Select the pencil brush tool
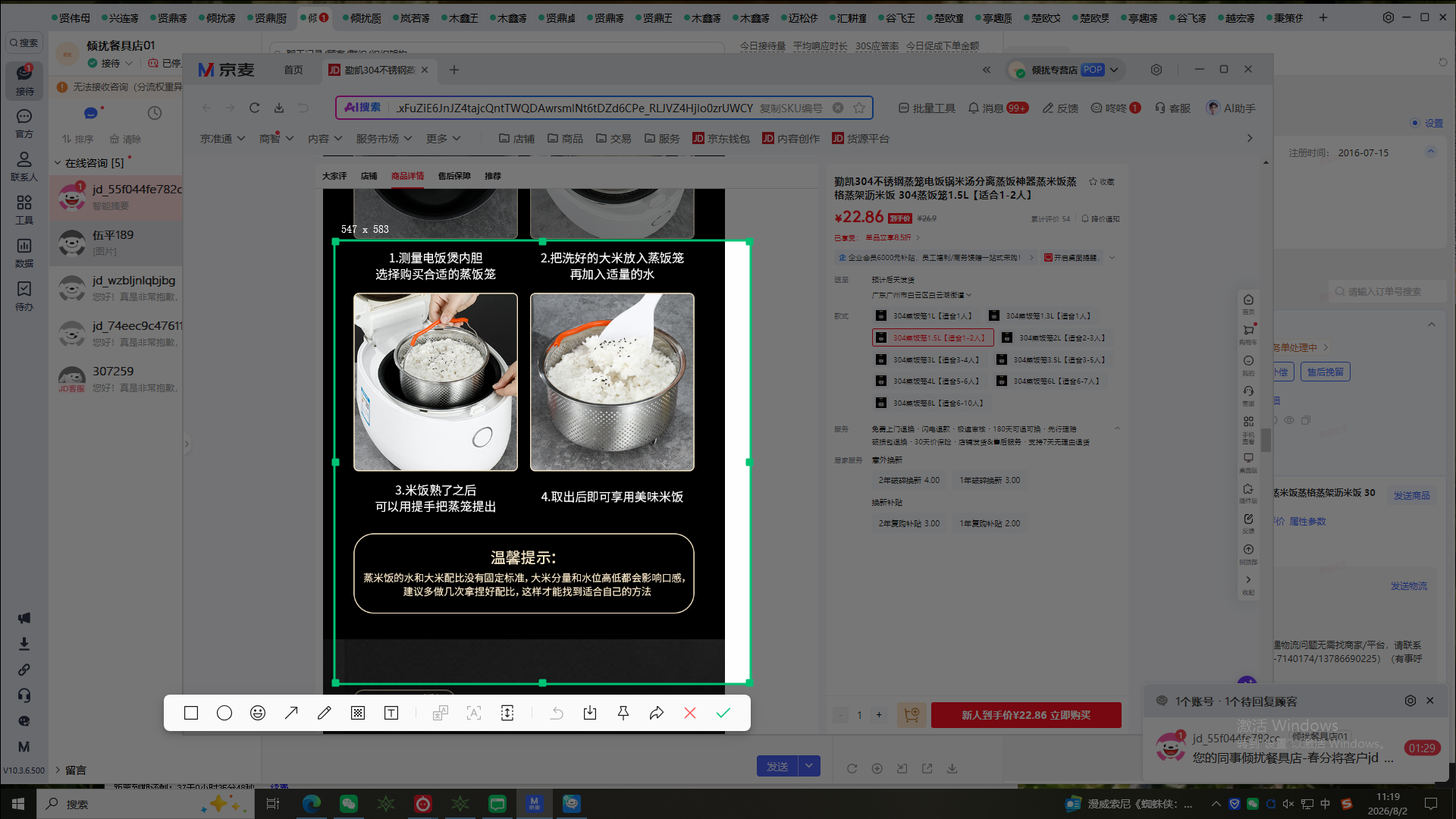The image size is (1456, 819). click(x=325, y=713)
